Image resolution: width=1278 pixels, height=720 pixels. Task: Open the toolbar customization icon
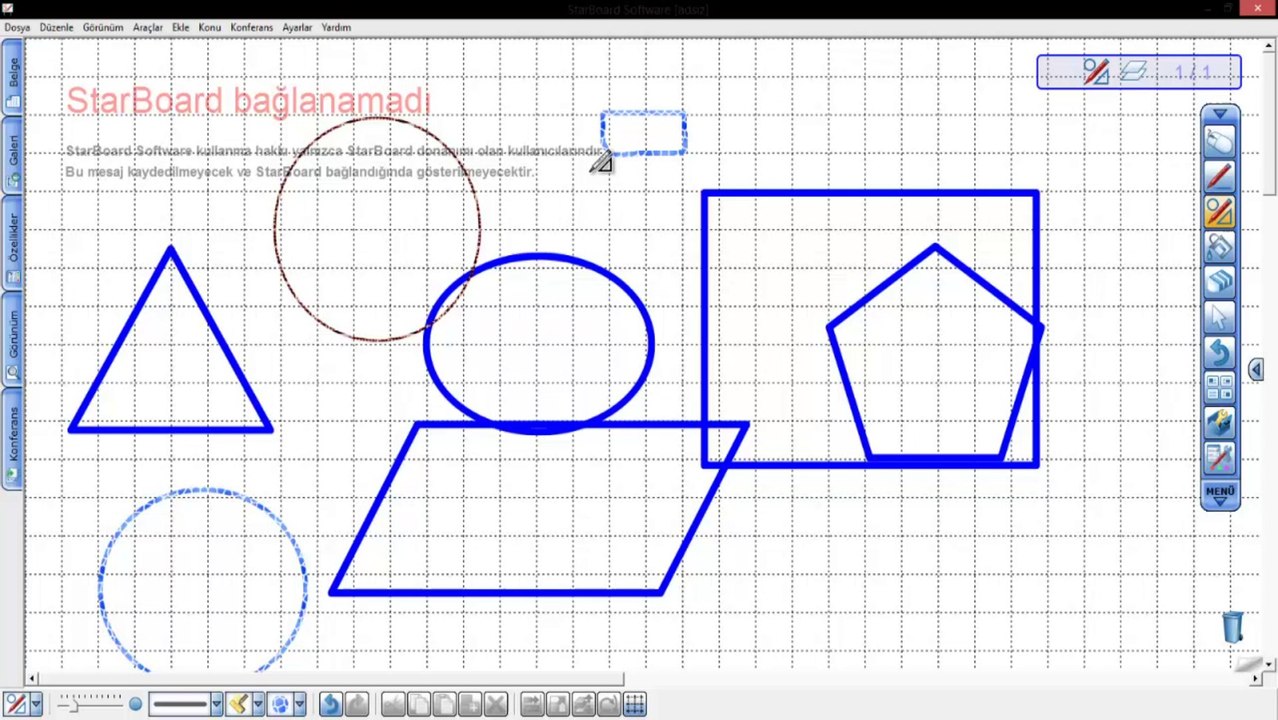[x=1220, y=458]
